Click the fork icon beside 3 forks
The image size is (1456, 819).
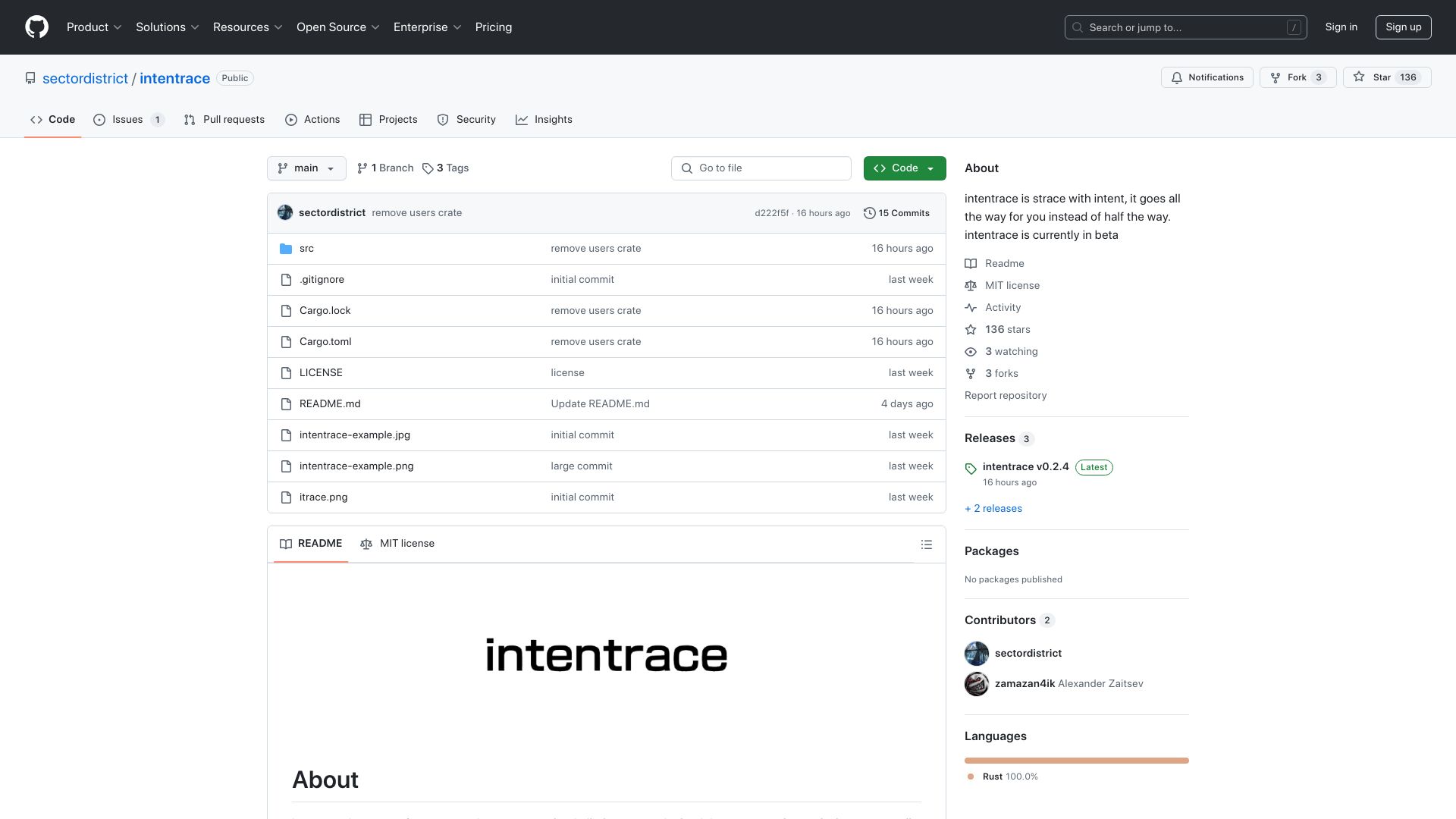(971, 374)
